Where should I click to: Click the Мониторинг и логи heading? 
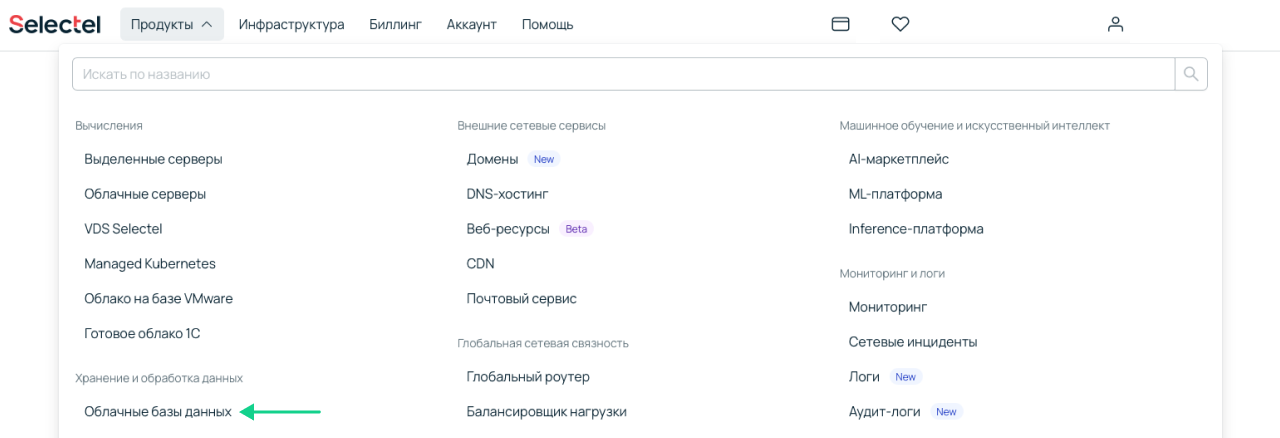click(x=892, y=273)
